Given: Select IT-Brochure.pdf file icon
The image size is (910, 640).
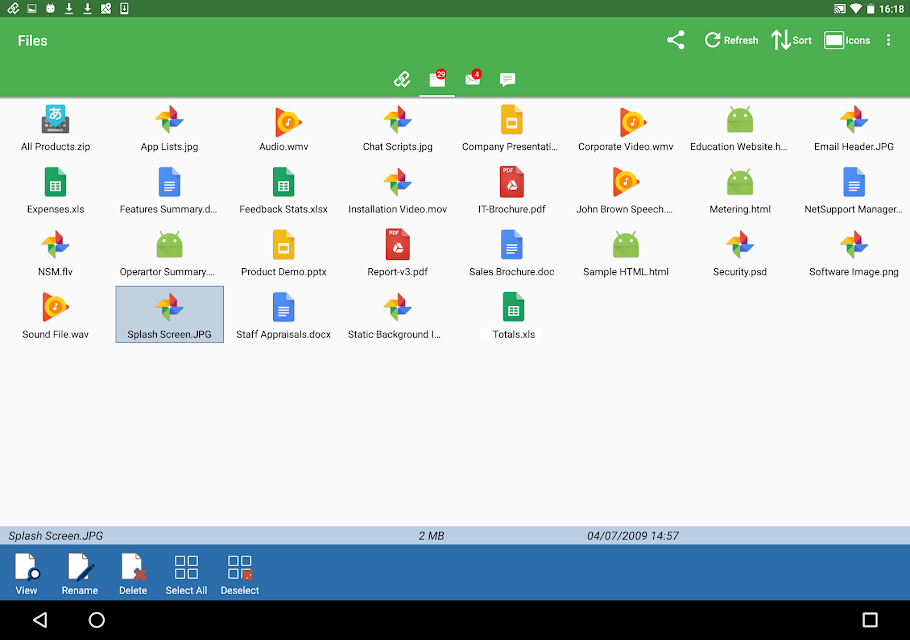Looking at the screenshot, I should (x=511, y=182).
